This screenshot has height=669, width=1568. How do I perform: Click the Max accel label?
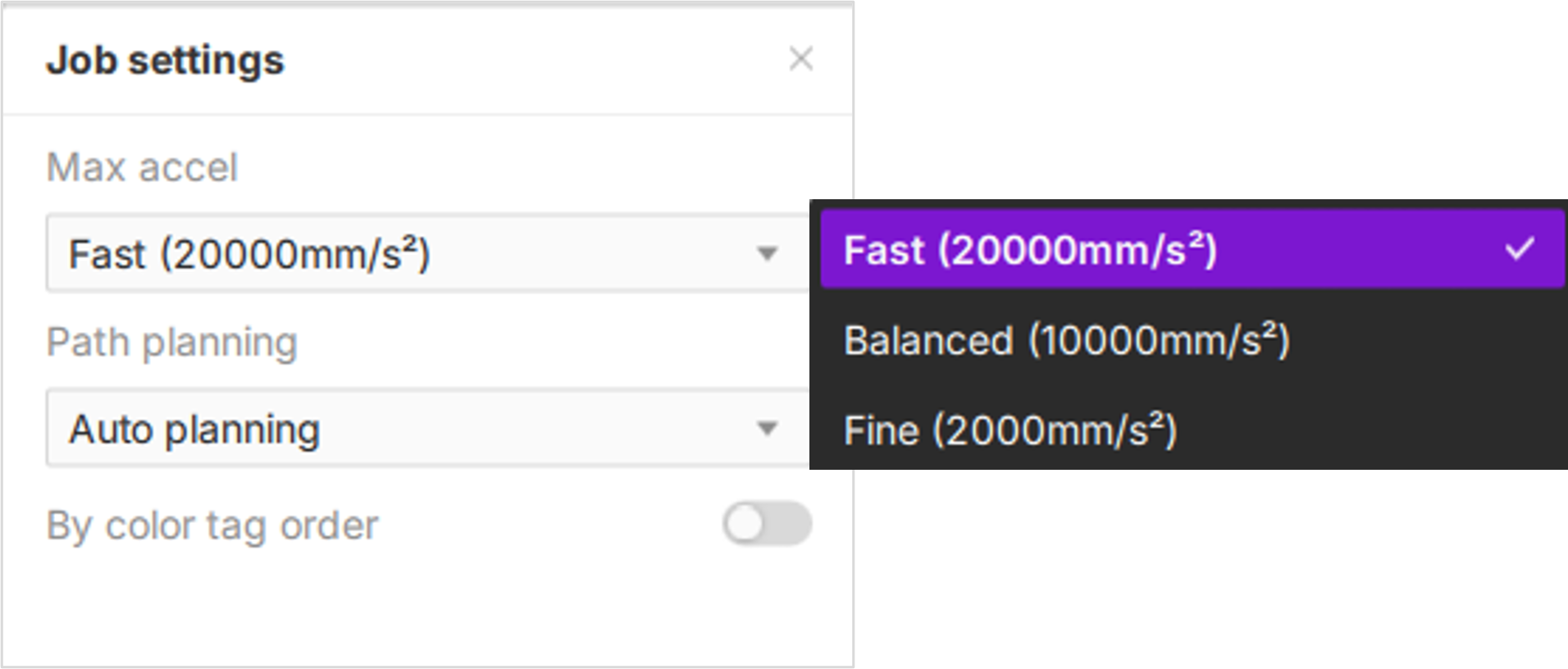pyautogui.click(x=142, y=168)
